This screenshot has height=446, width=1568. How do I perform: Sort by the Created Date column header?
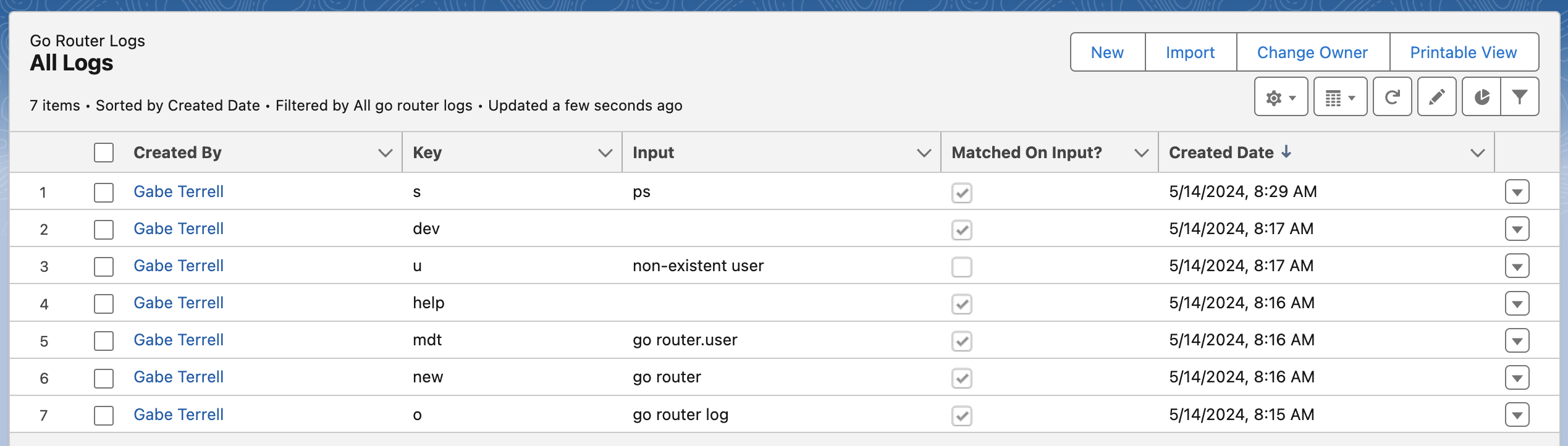[1221, 153]
